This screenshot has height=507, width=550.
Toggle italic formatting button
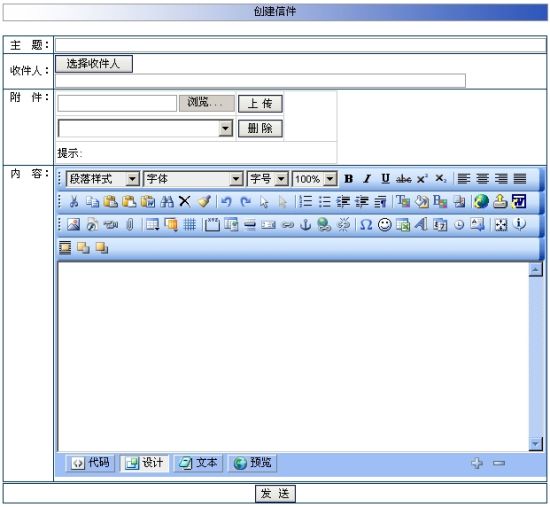[367, 179]
